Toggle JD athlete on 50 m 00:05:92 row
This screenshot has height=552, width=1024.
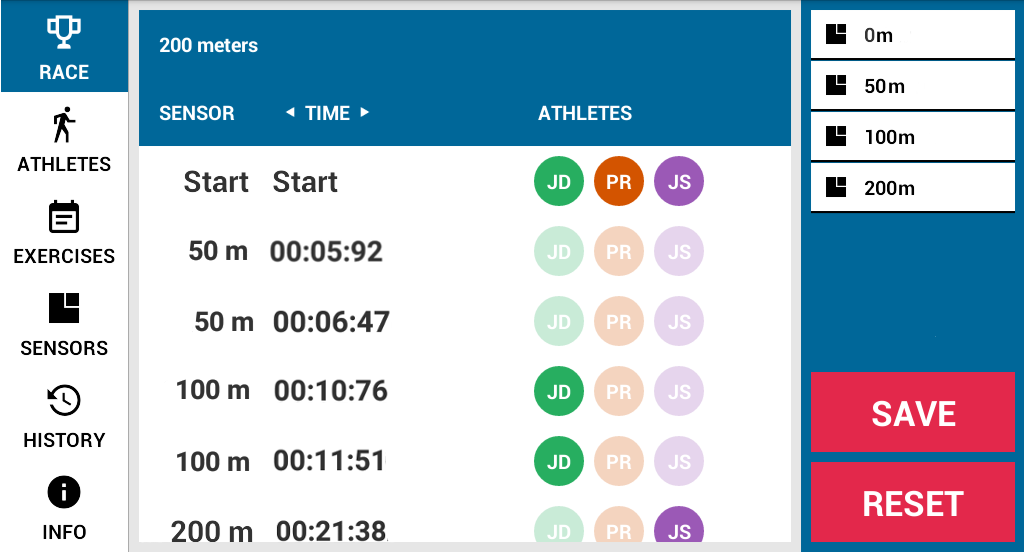click(x=558, y=252)
